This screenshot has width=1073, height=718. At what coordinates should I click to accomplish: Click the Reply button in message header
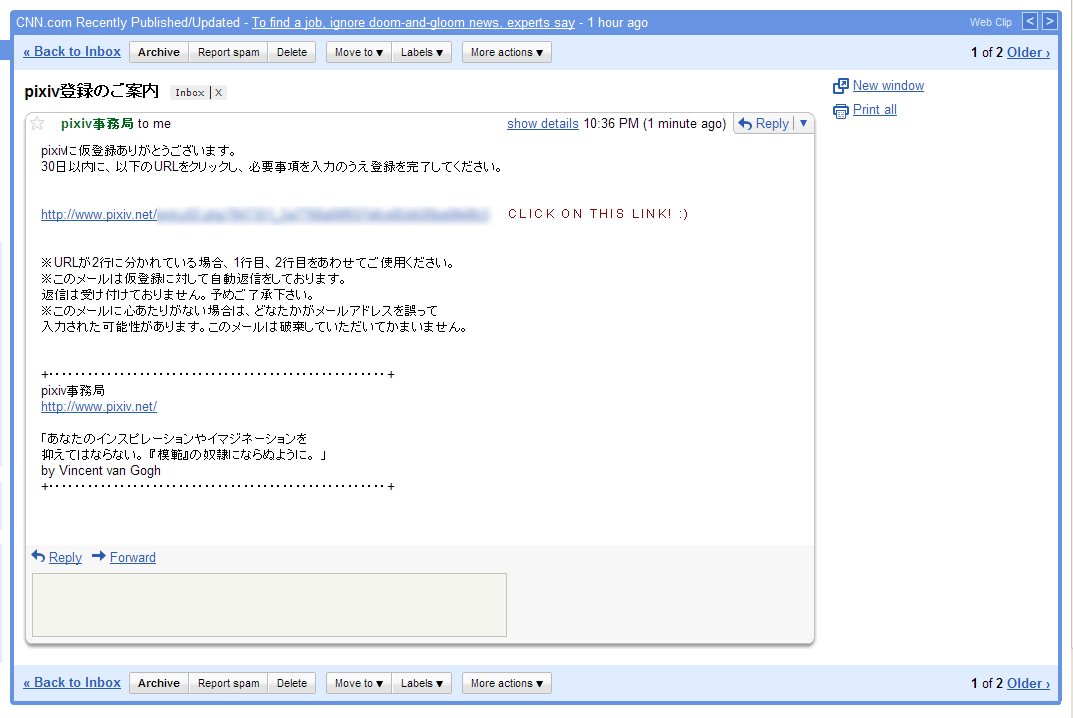[x=764, y=124]
